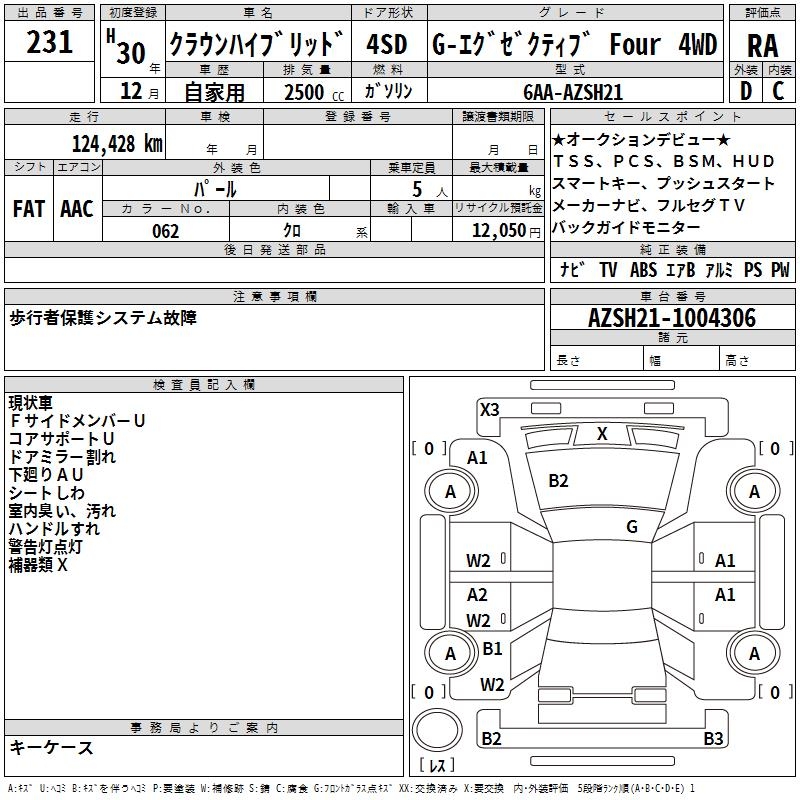Click the "セールスポイント" section header
Image resolution: width=800 pixels, height=800 pixels.
[x=672, y=116]
